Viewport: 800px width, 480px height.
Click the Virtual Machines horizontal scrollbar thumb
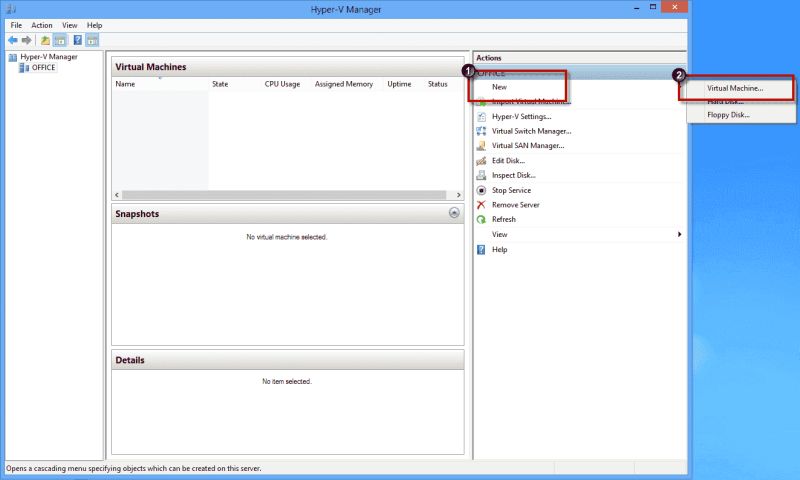284,195
